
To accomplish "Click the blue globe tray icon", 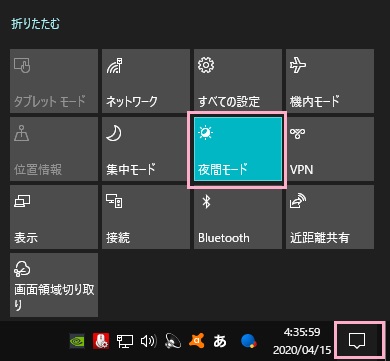I will 249,341.
